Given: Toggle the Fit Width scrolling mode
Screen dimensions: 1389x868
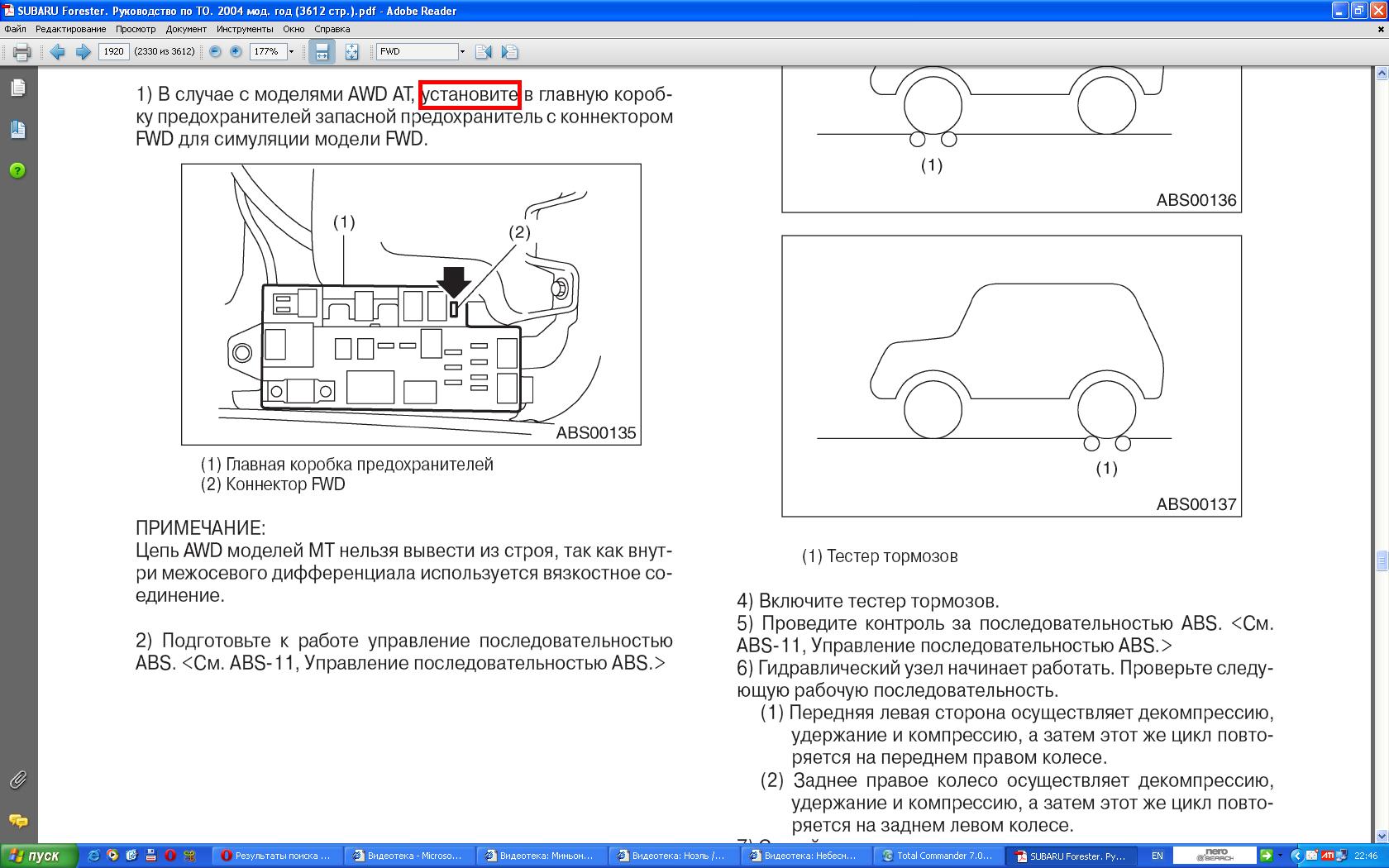Looking at the screenshot, I should click(322, 52).
